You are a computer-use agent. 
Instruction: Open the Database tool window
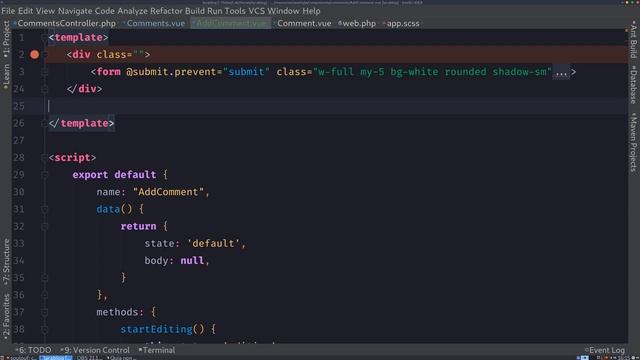tap(633, 84)
